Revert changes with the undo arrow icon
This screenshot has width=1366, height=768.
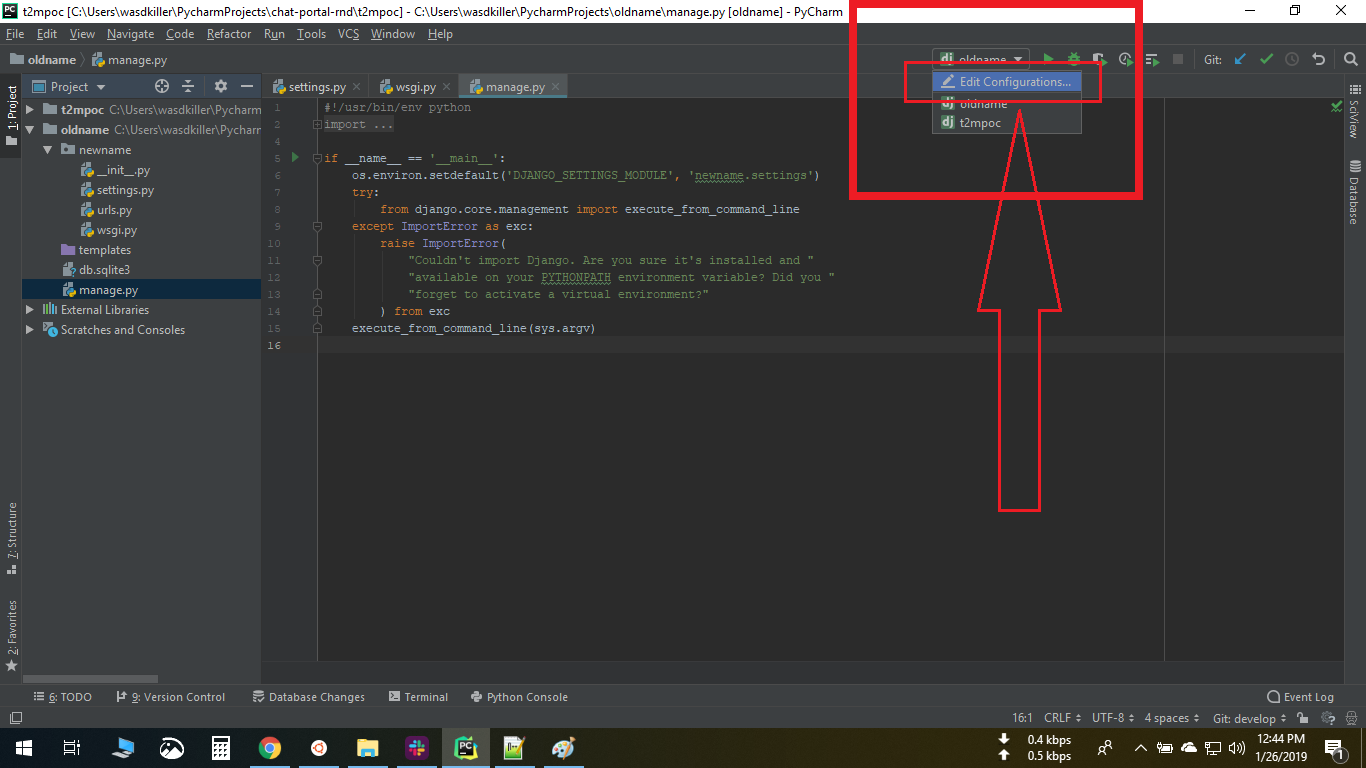1318,60
